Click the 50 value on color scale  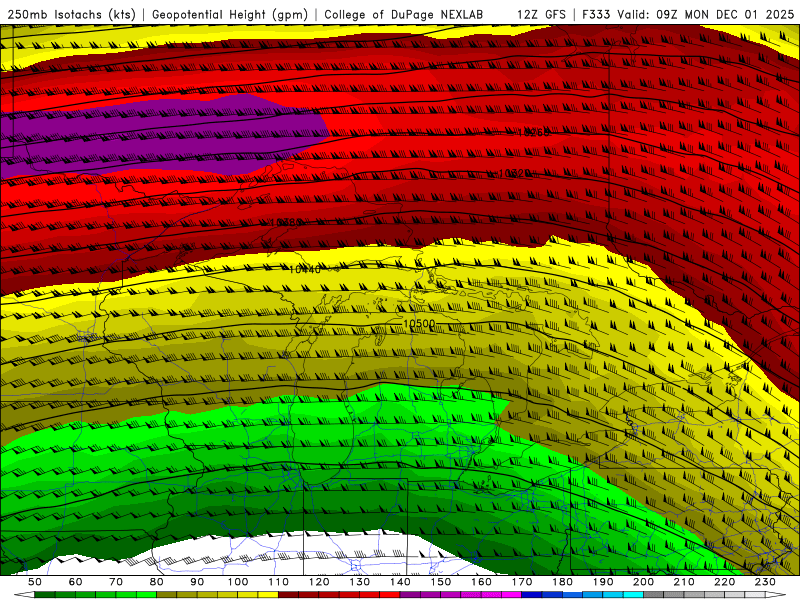35,582
